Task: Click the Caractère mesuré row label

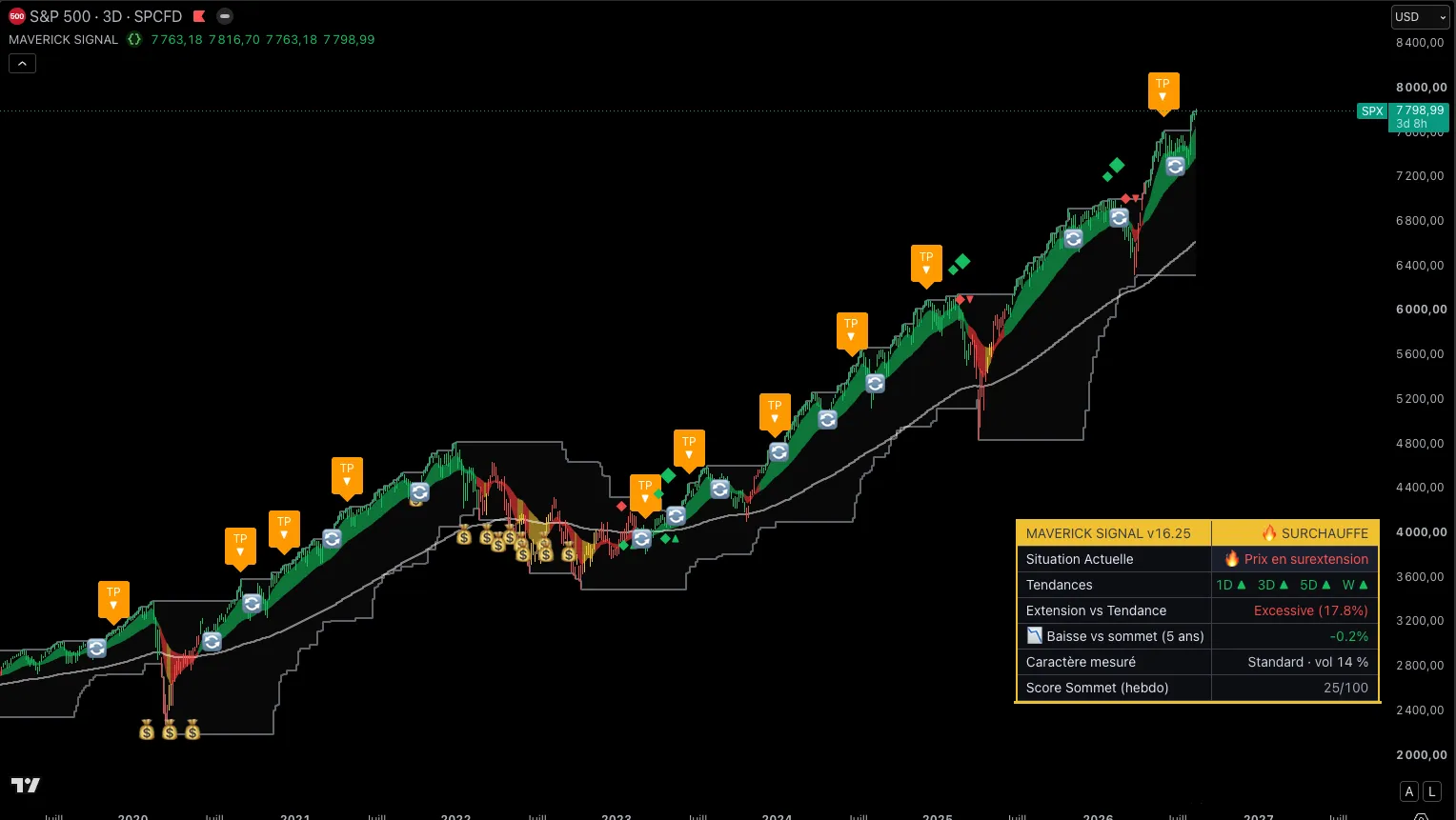Action: point(1081,662)
